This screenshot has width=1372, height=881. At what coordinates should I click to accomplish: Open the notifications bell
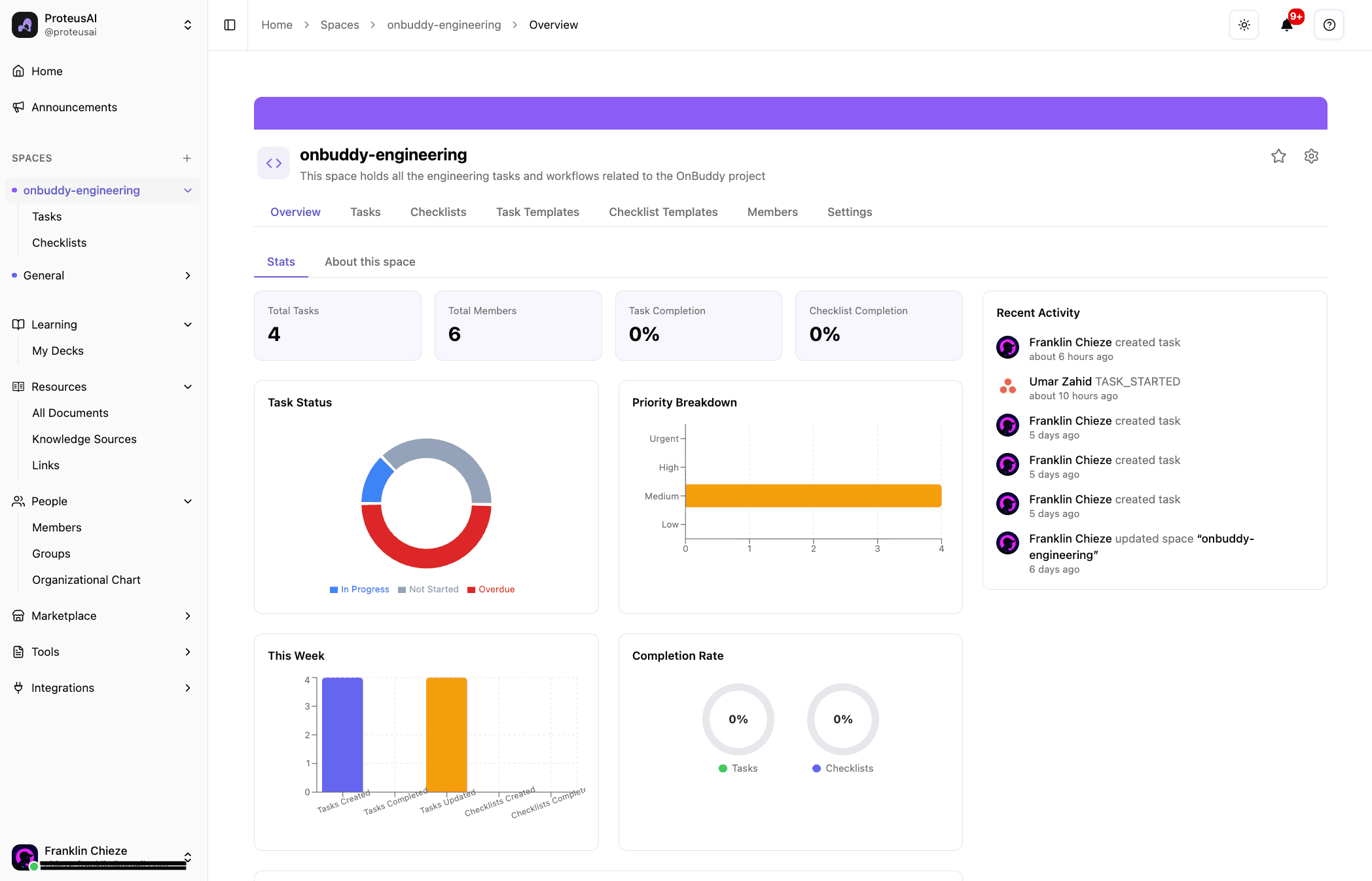[x=1286, y=25]
